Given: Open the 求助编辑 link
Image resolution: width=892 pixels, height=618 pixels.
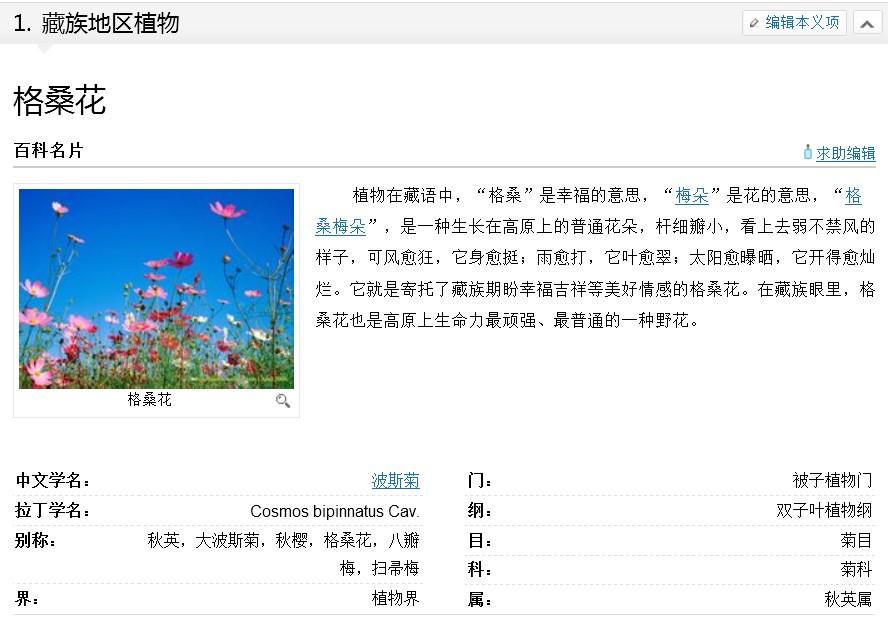Looking at the screenshot, I should [845, 153].
